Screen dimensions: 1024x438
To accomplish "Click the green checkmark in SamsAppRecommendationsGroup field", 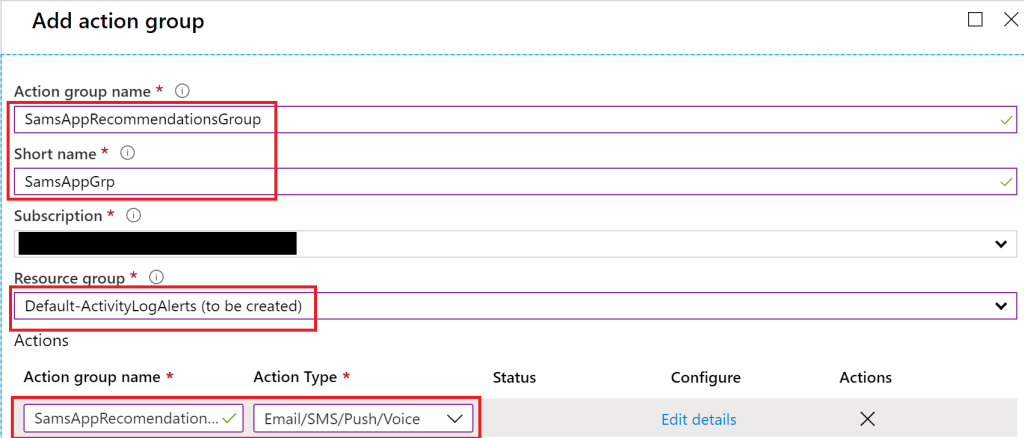I will click(x=1005, y=120).
